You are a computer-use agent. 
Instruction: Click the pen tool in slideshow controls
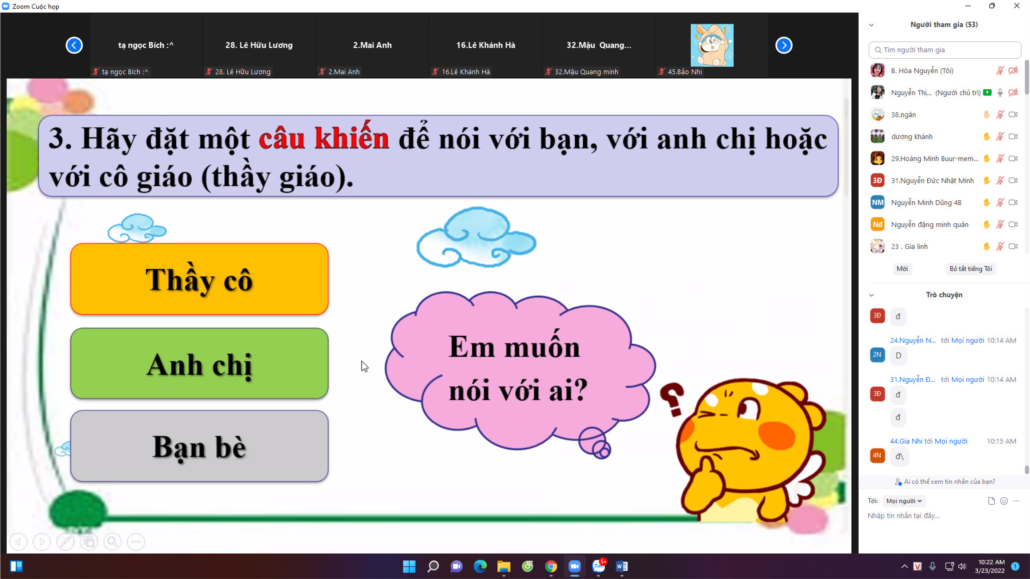65,542
